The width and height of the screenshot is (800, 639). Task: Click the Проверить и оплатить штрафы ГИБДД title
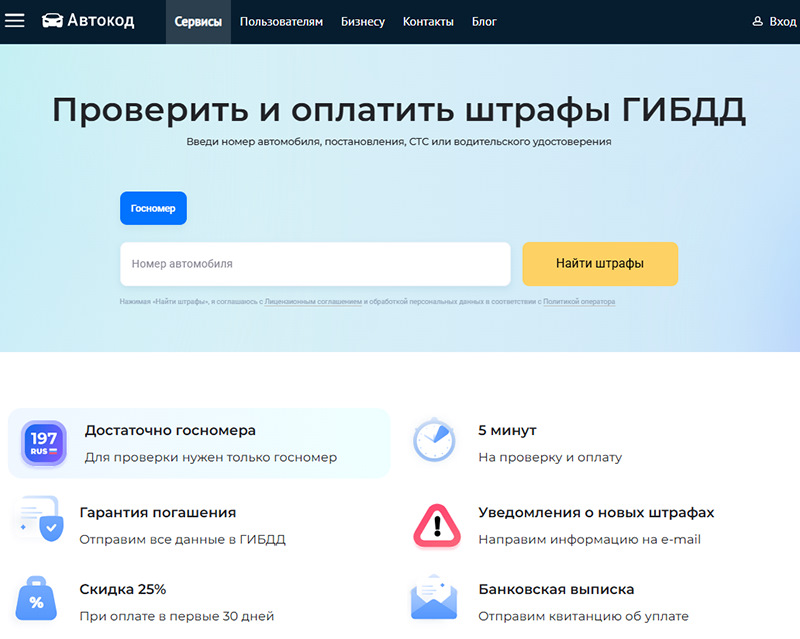click(399, 110)
